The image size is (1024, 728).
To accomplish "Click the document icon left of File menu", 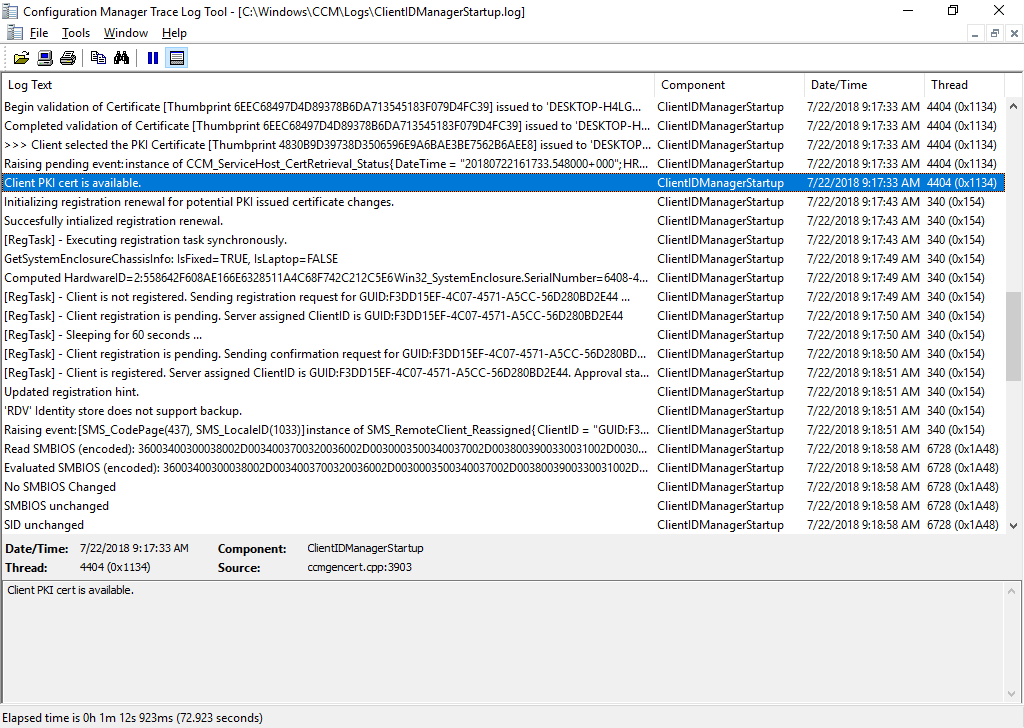I will click(14, 33).
